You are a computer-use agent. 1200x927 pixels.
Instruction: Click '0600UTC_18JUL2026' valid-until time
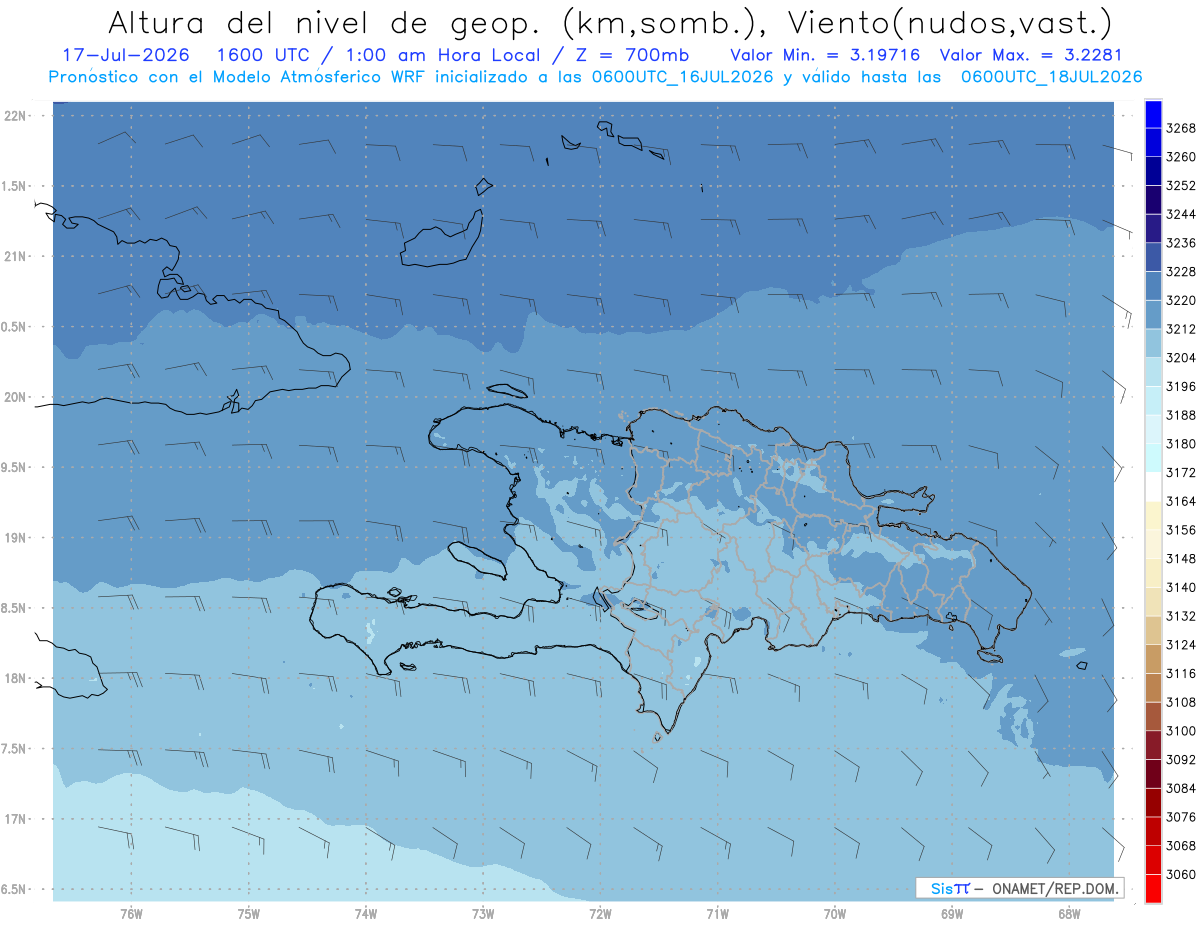[x=1052, y=77]
